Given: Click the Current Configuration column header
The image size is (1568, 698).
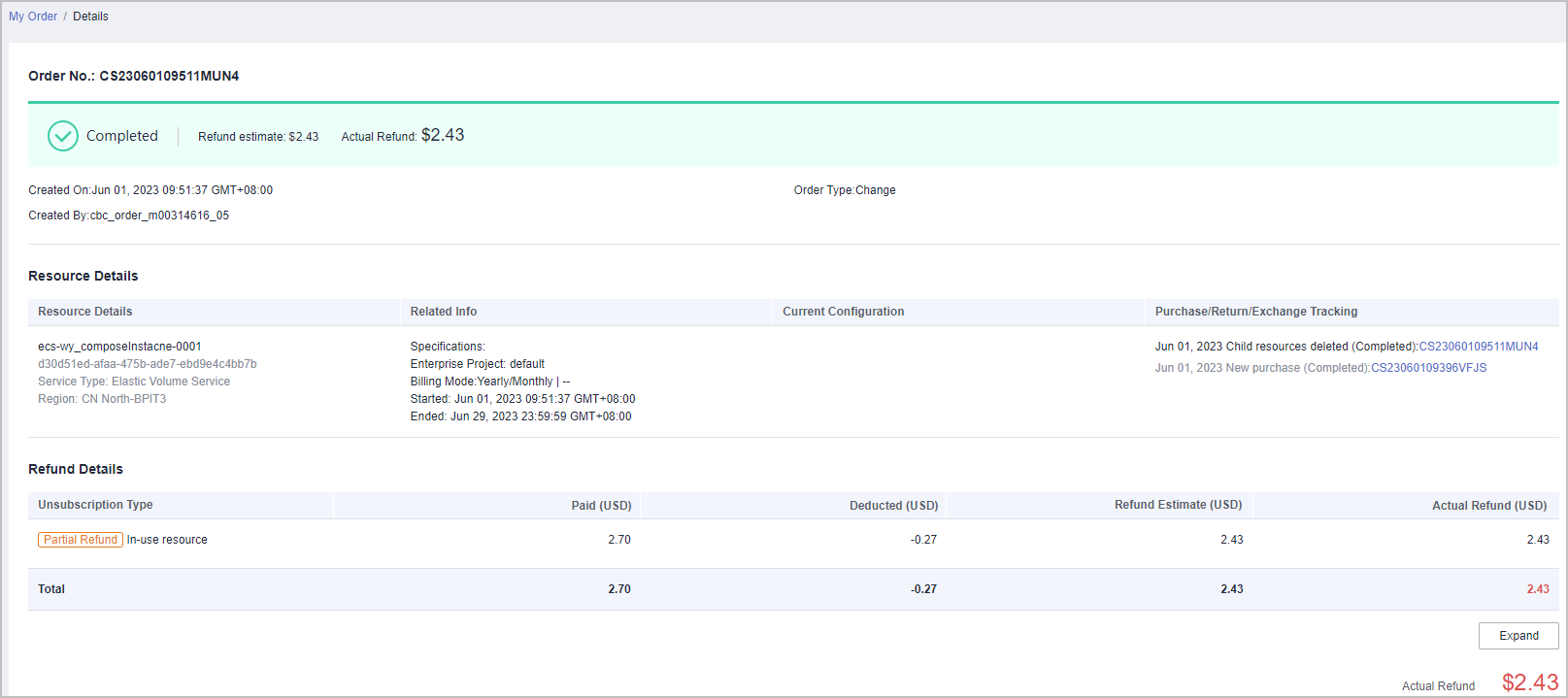Looking at the screenshot, I should pos(843,312).
